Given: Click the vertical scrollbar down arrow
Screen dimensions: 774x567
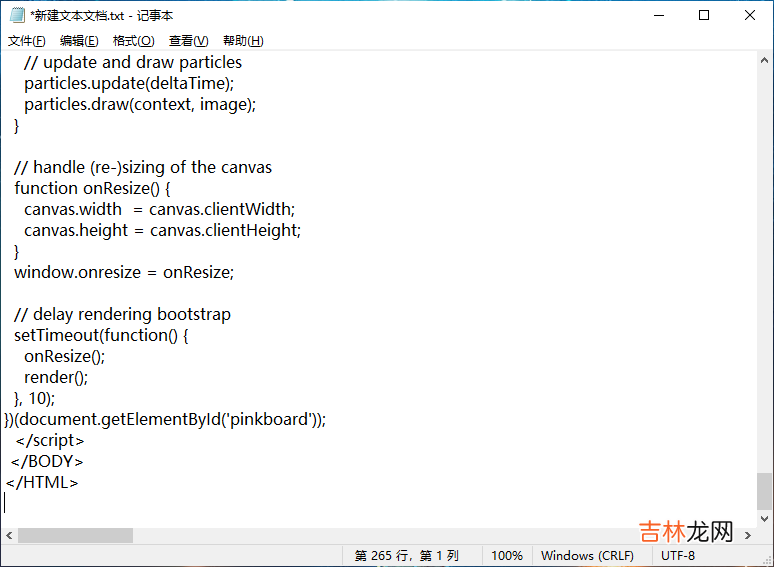Looking at the screenshot, I should click(x=764, y=518).
